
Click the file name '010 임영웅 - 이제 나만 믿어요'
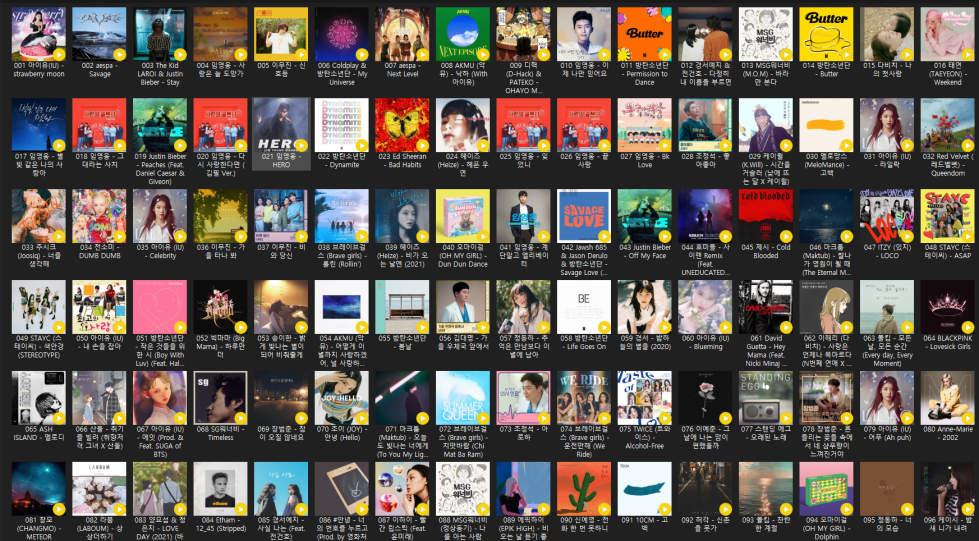[x=584, y=69]
